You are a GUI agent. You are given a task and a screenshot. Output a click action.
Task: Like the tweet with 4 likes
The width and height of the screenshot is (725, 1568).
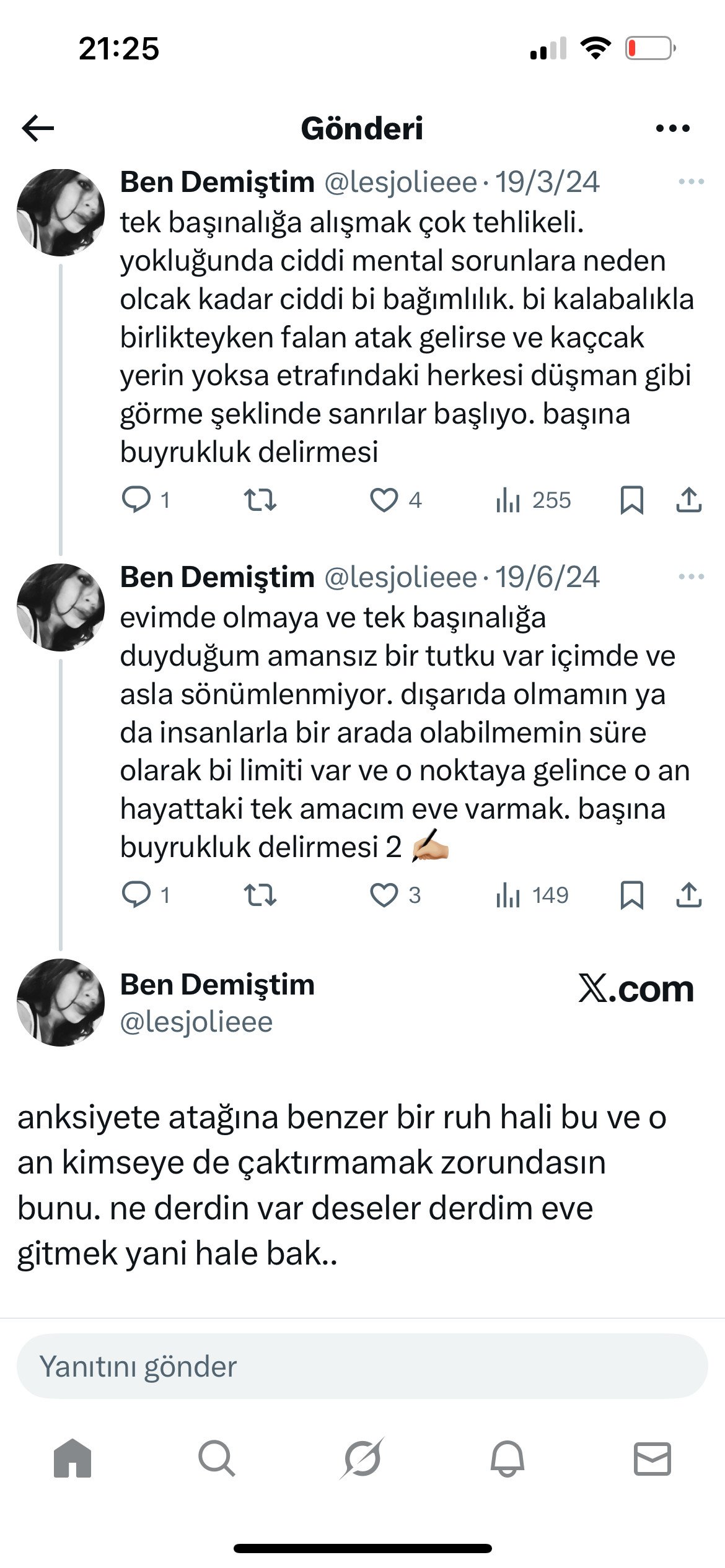[x=384, y=500]
